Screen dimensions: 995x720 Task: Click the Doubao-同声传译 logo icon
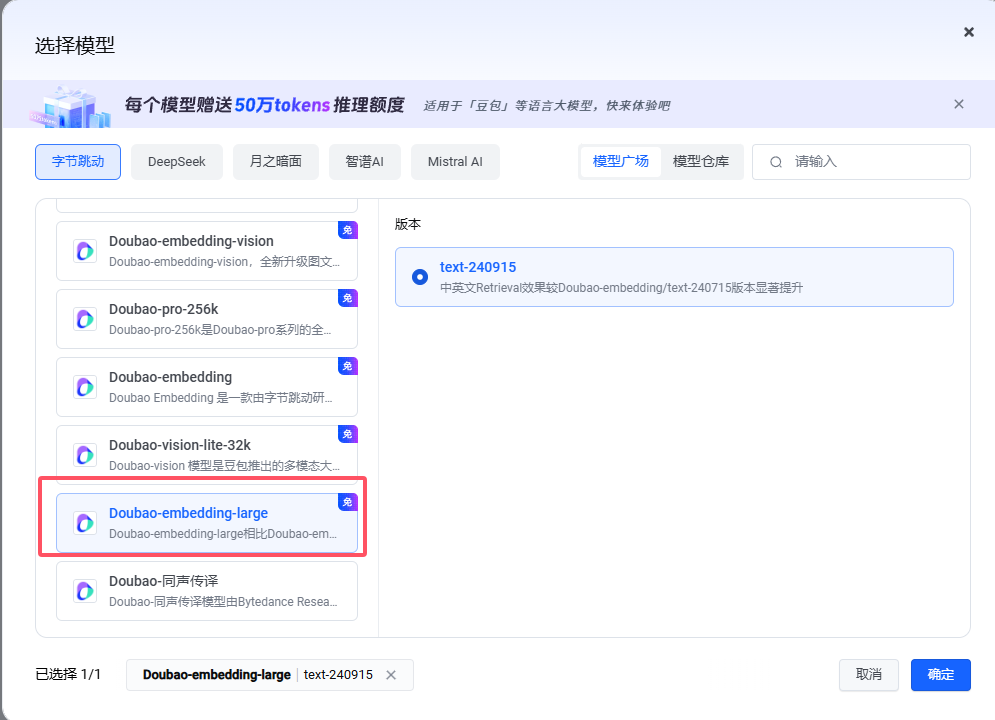[85, 591]
